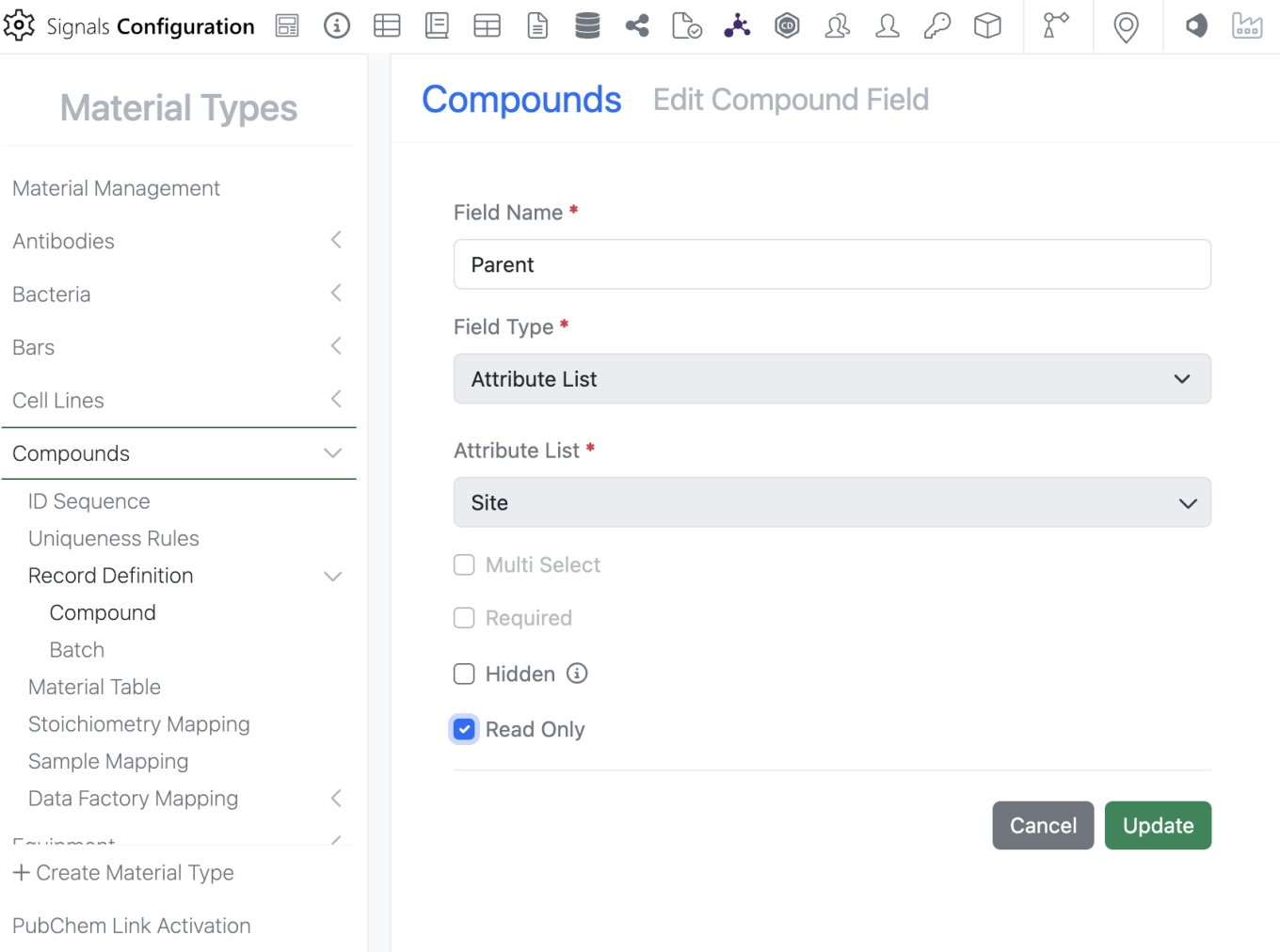Open Sample Mapping in sidebar

pyautogui.click(x=108, y=761)
